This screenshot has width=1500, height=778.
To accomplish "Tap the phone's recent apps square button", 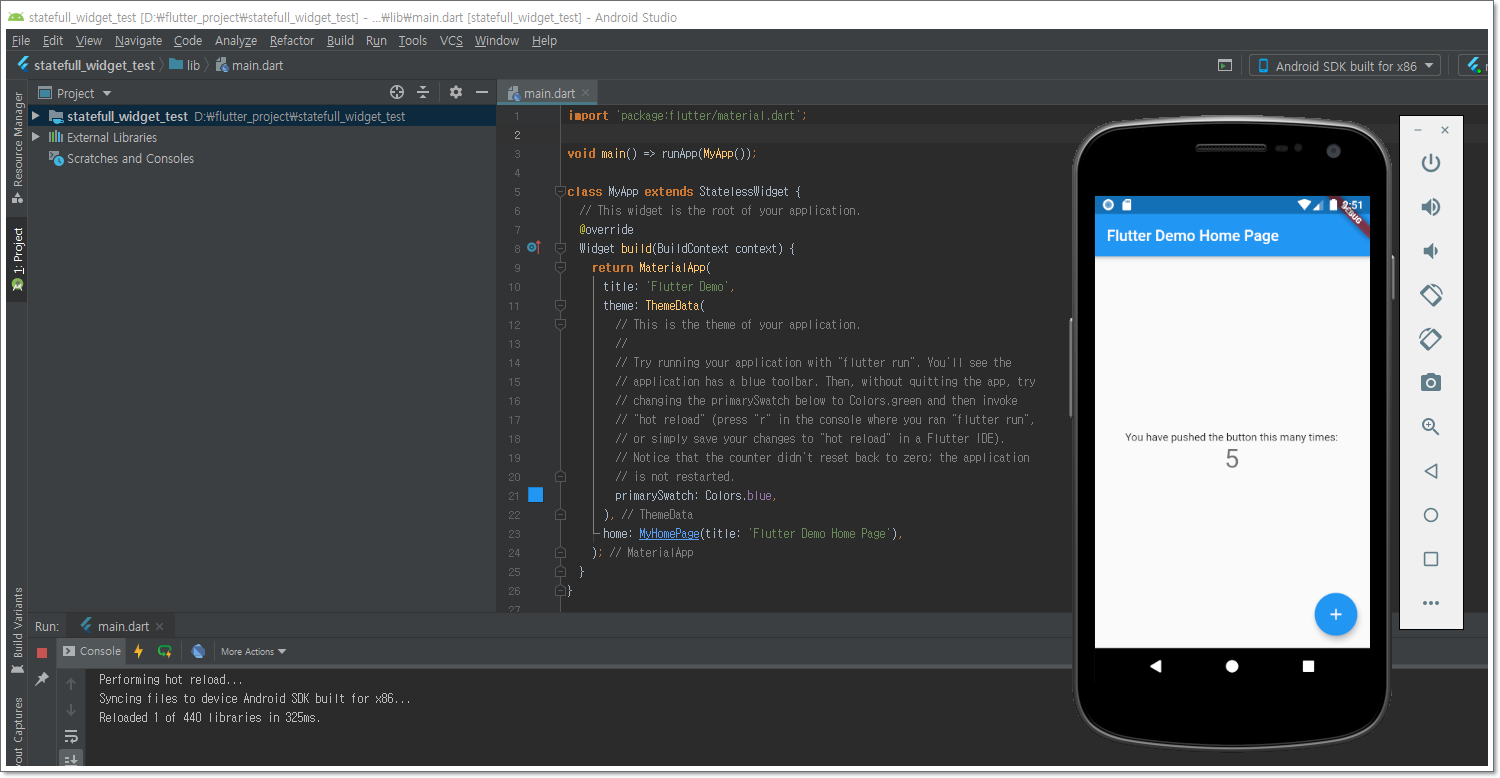I will coord(1308,666).
